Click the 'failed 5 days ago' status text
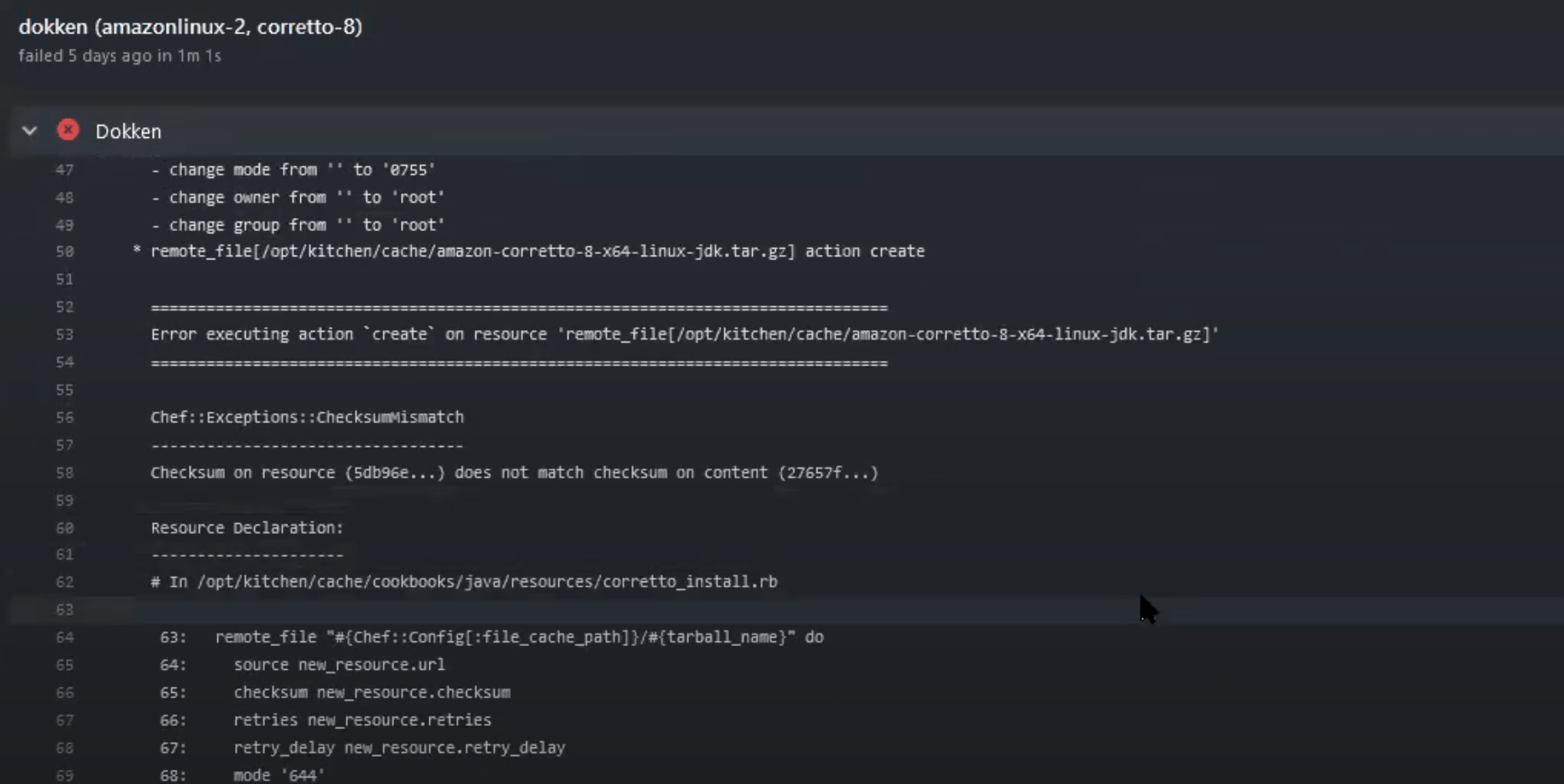1564x784 pixels. coord(120,56)
